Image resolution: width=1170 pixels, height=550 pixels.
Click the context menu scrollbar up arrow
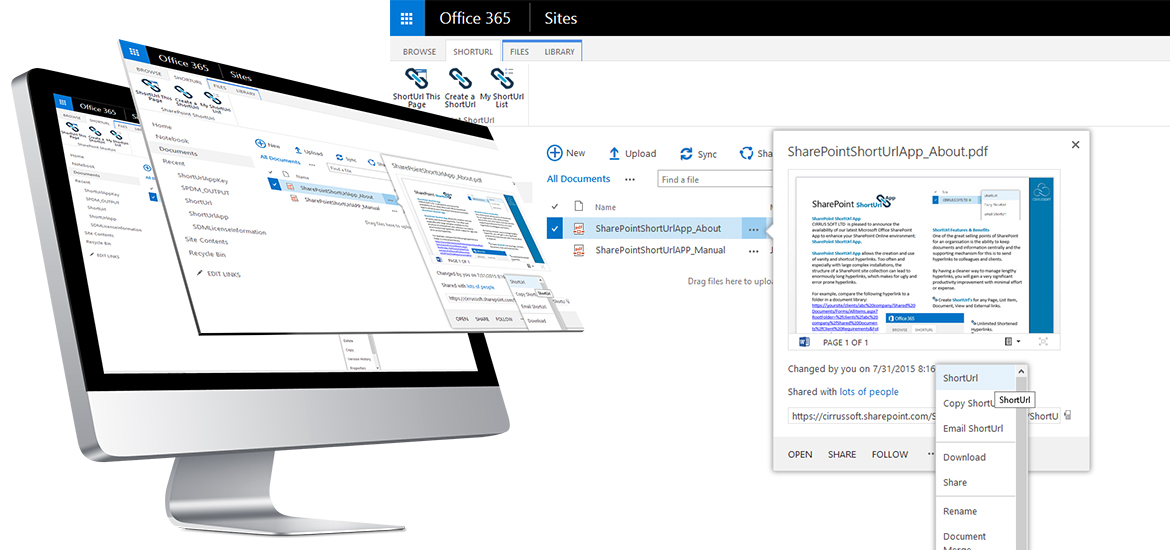[1022, 372]
